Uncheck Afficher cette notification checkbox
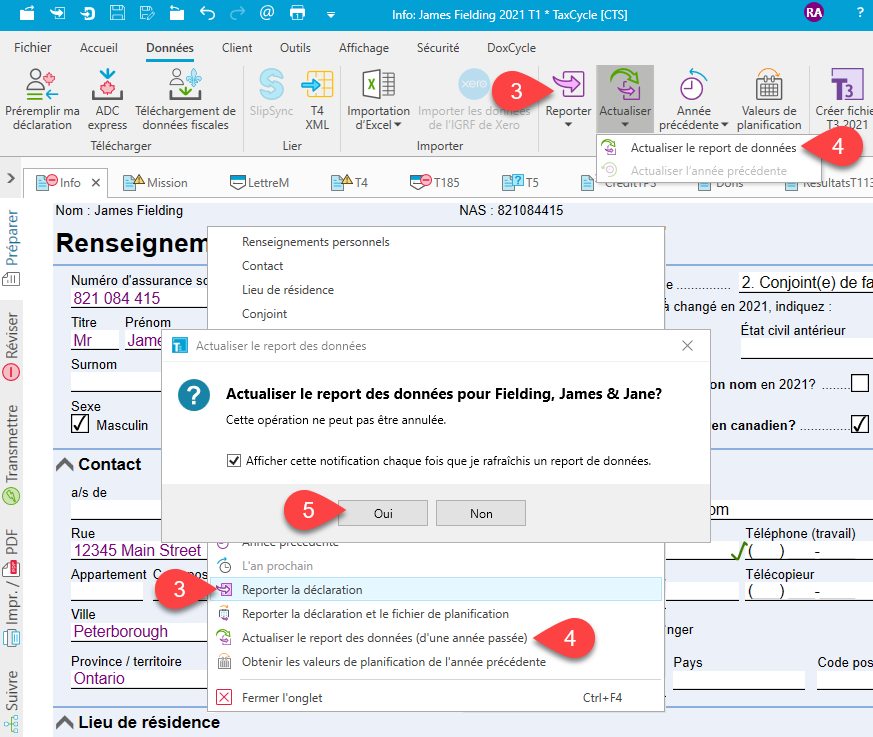The height and width of the screenshot is (737, 873). click(234, 461)
